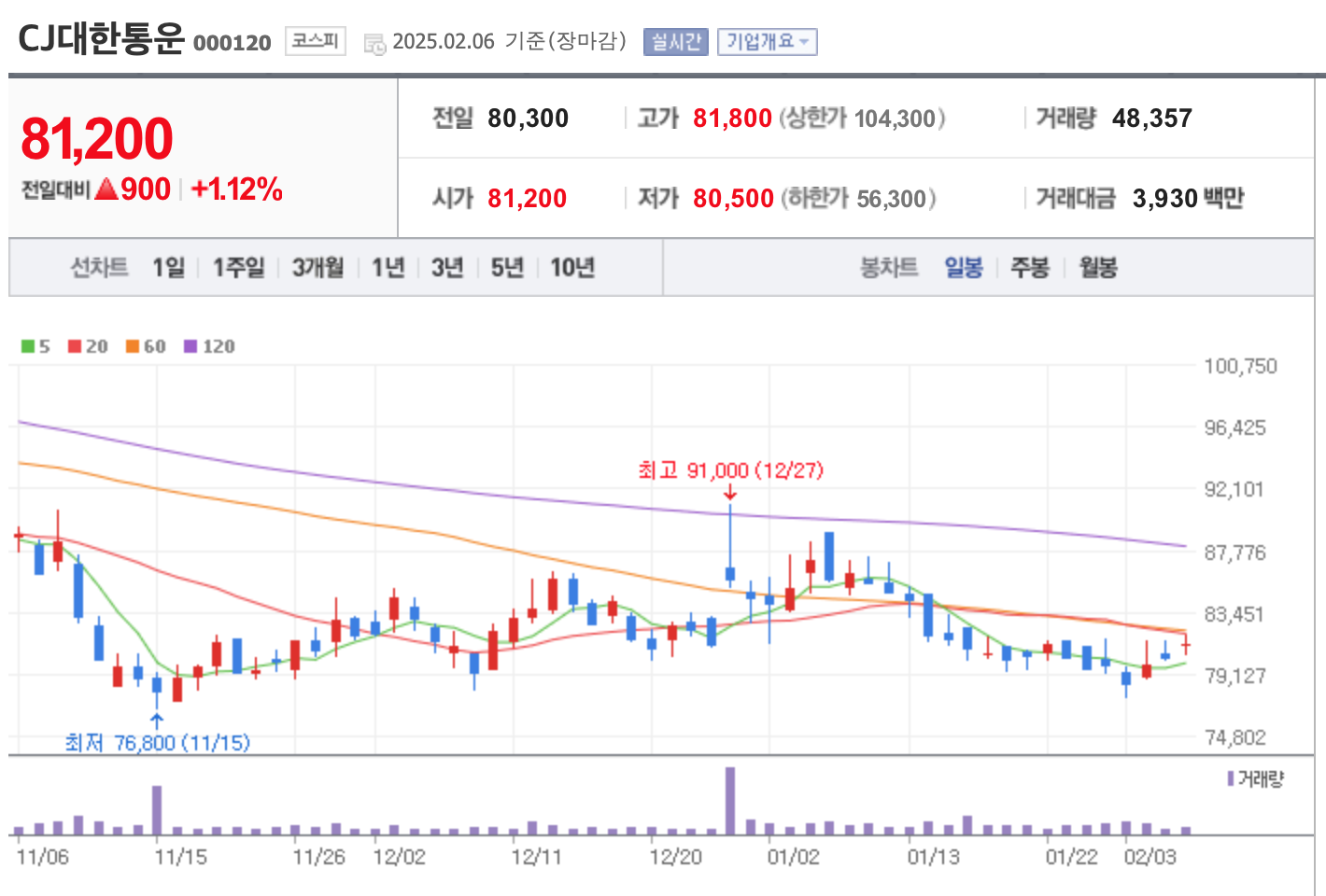Click the 11/15 date axis label
This screenshot has height=896, width=1326.
(181, 857)
